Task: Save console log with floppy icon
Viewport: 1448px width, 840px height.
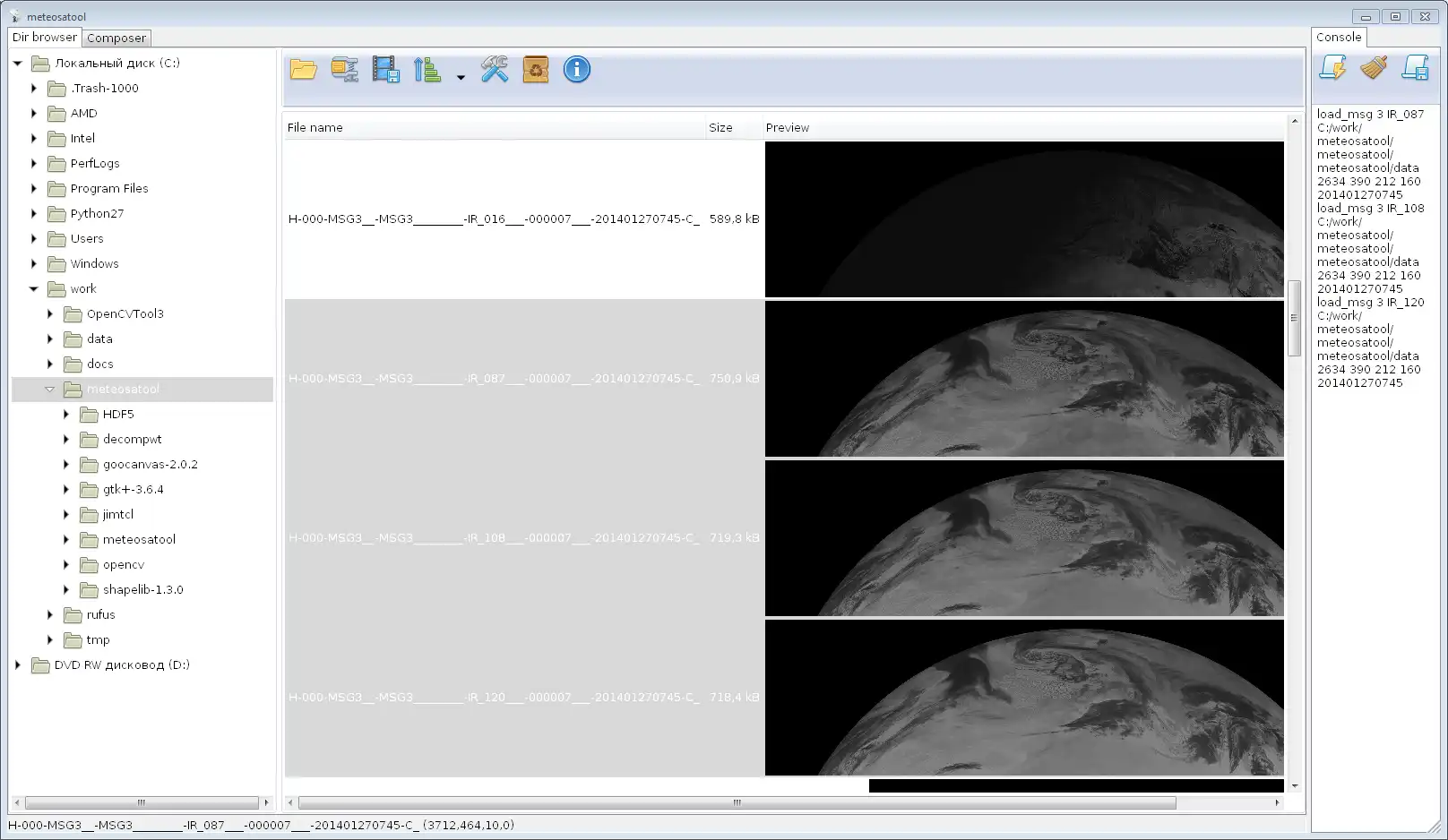Action: pyautogui.click(x=1415, y=68)
